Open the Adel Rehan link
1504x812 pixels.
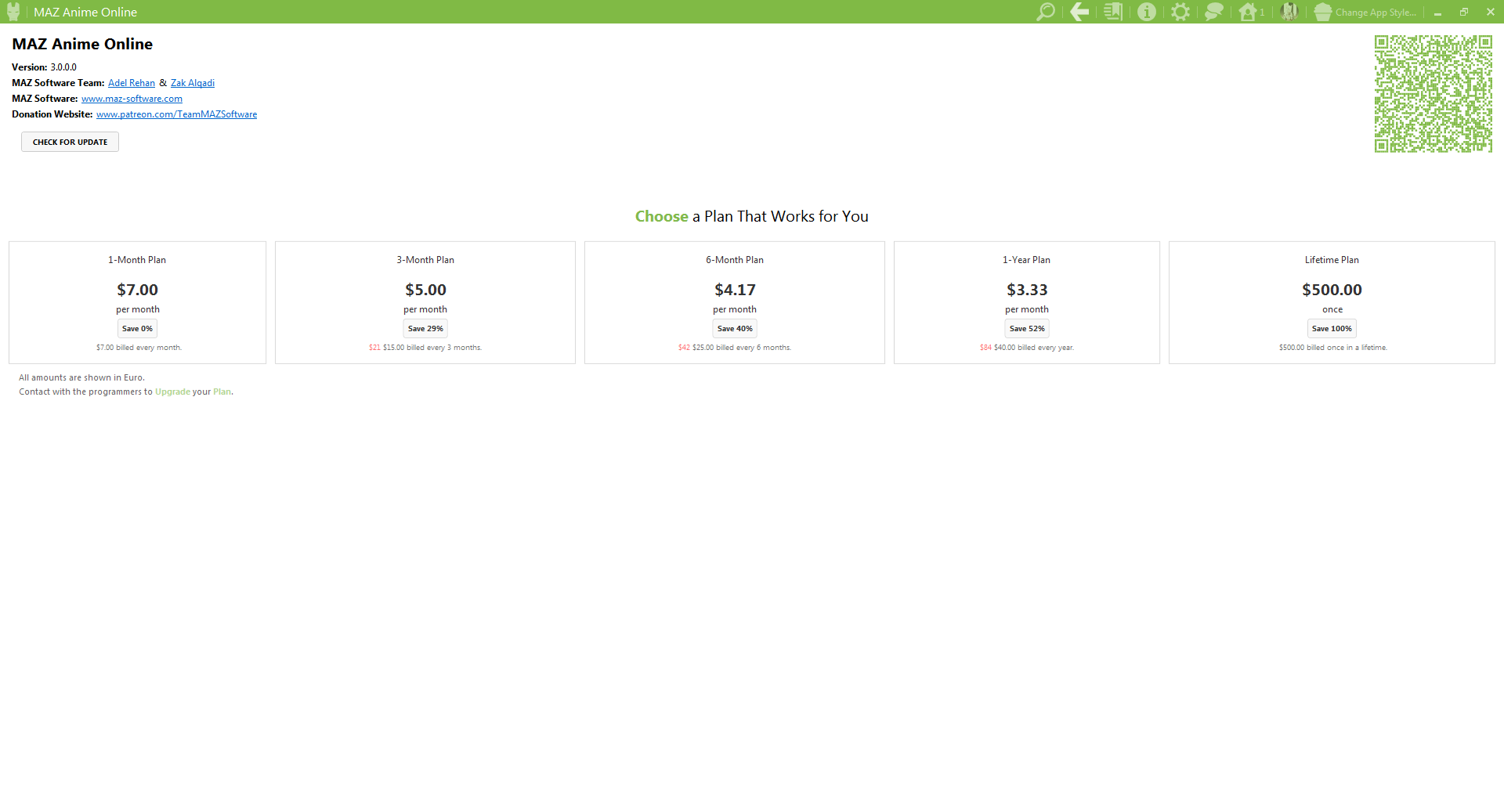click(132, 83)
